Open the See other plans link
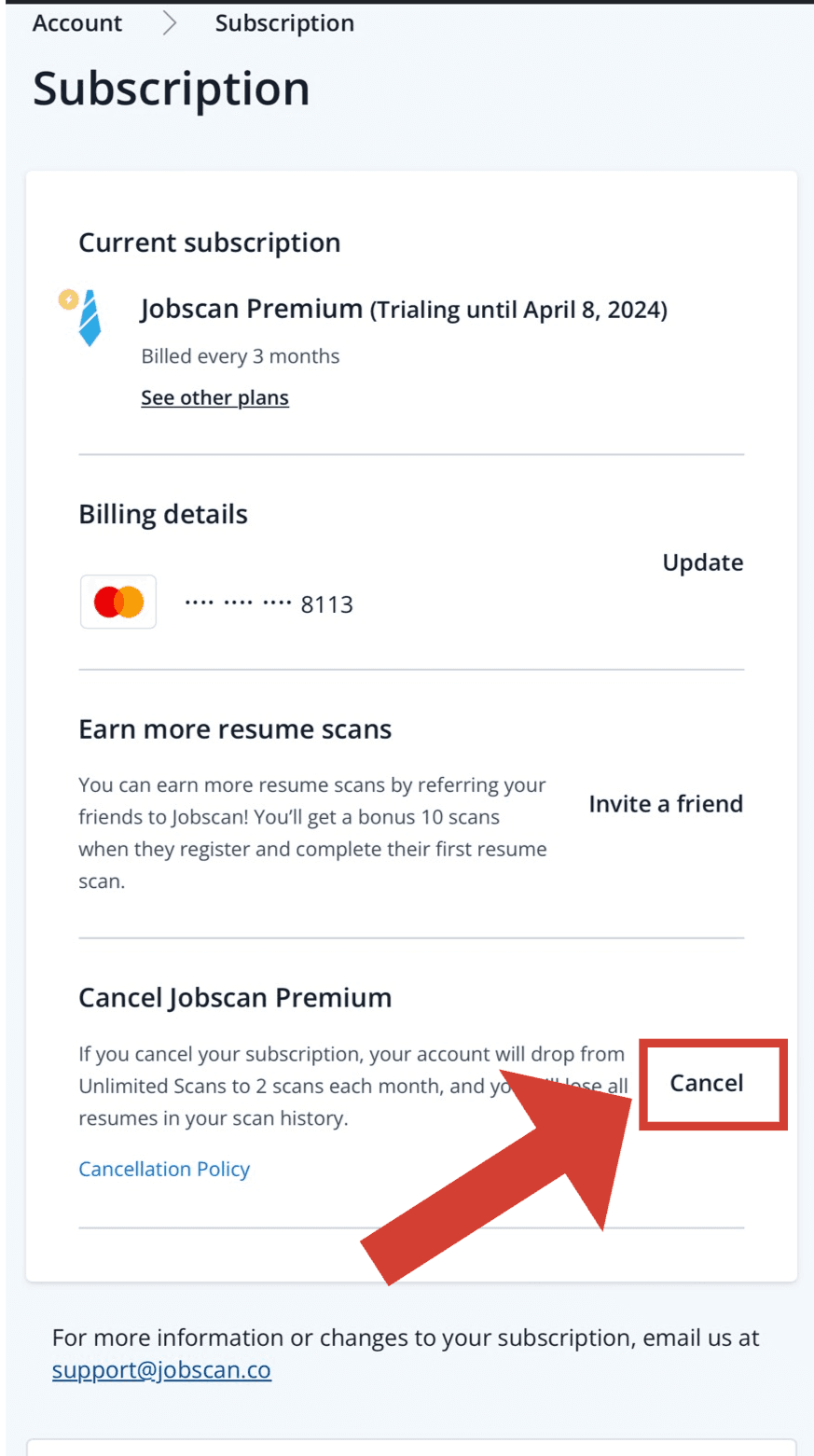This screenshot has height=1456, width=814. click(214, 397)
